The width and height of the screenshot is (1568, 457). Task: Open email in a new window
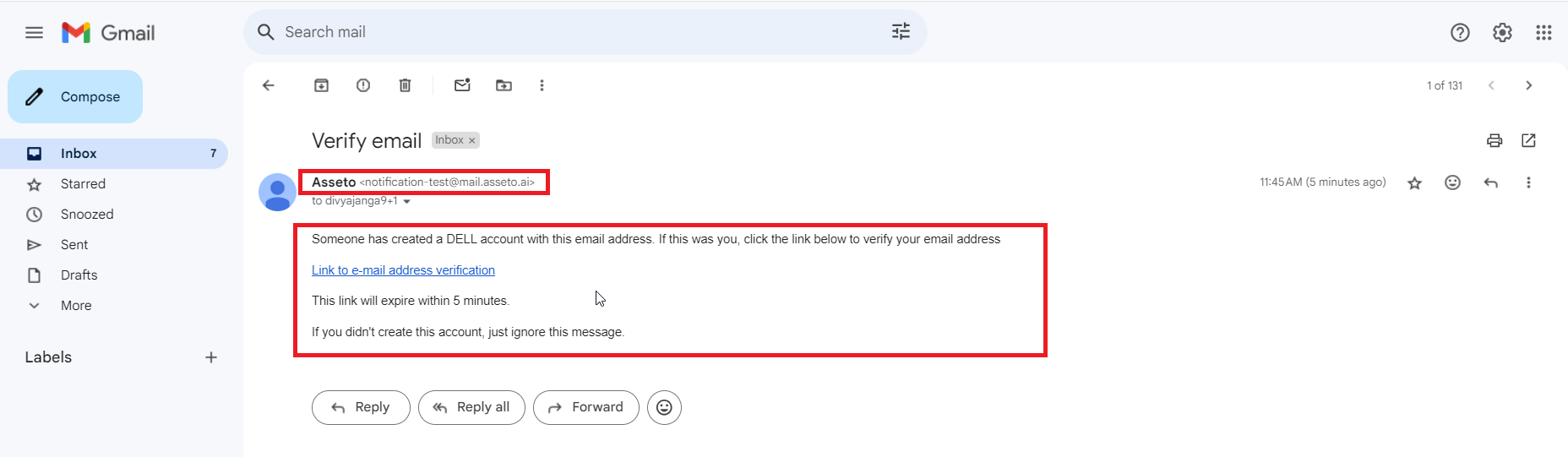(x=1528, y=140)
